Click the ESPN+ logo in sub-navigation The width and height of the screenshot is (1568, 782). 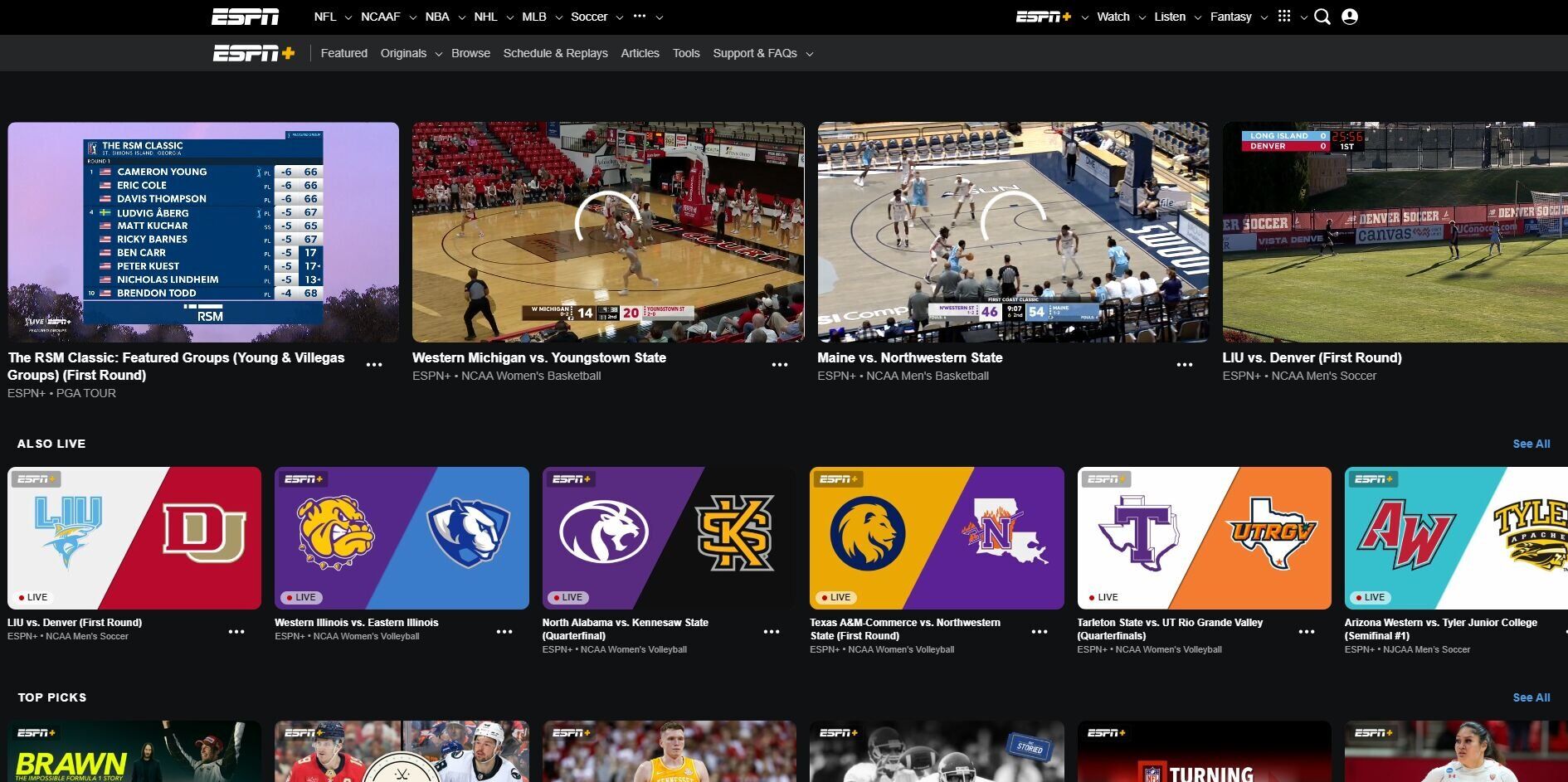point(254,53)
